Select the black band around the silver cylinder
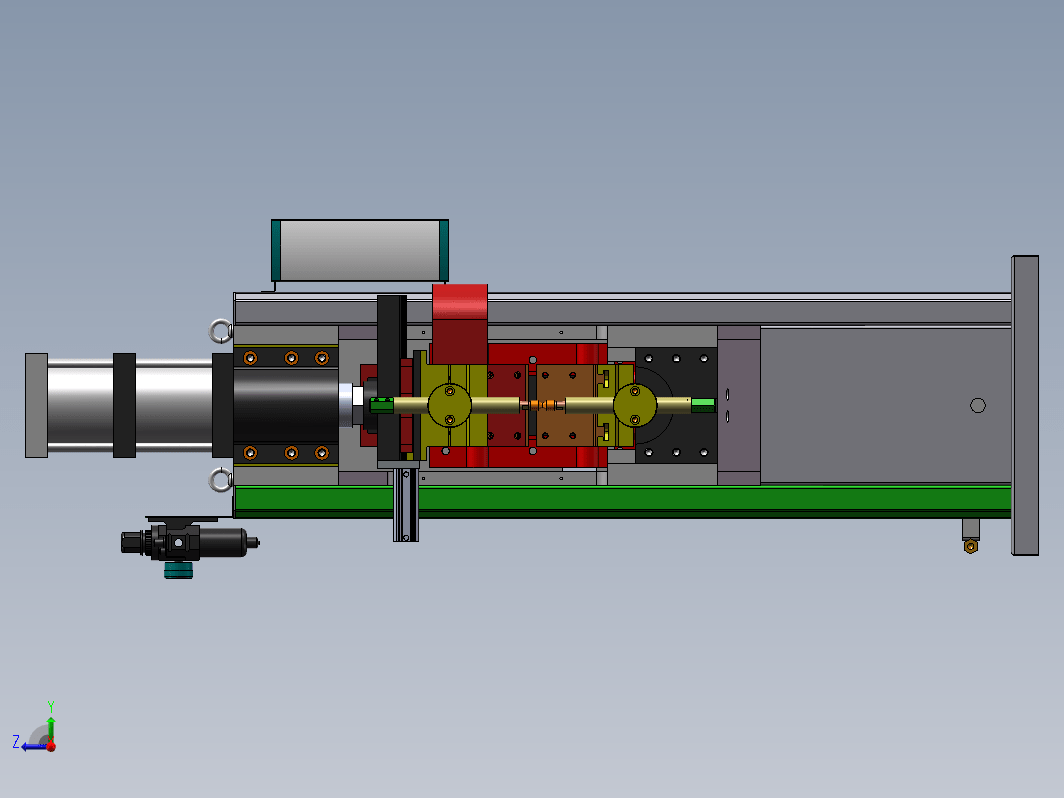1064x798 pixels. click(124, 405)
